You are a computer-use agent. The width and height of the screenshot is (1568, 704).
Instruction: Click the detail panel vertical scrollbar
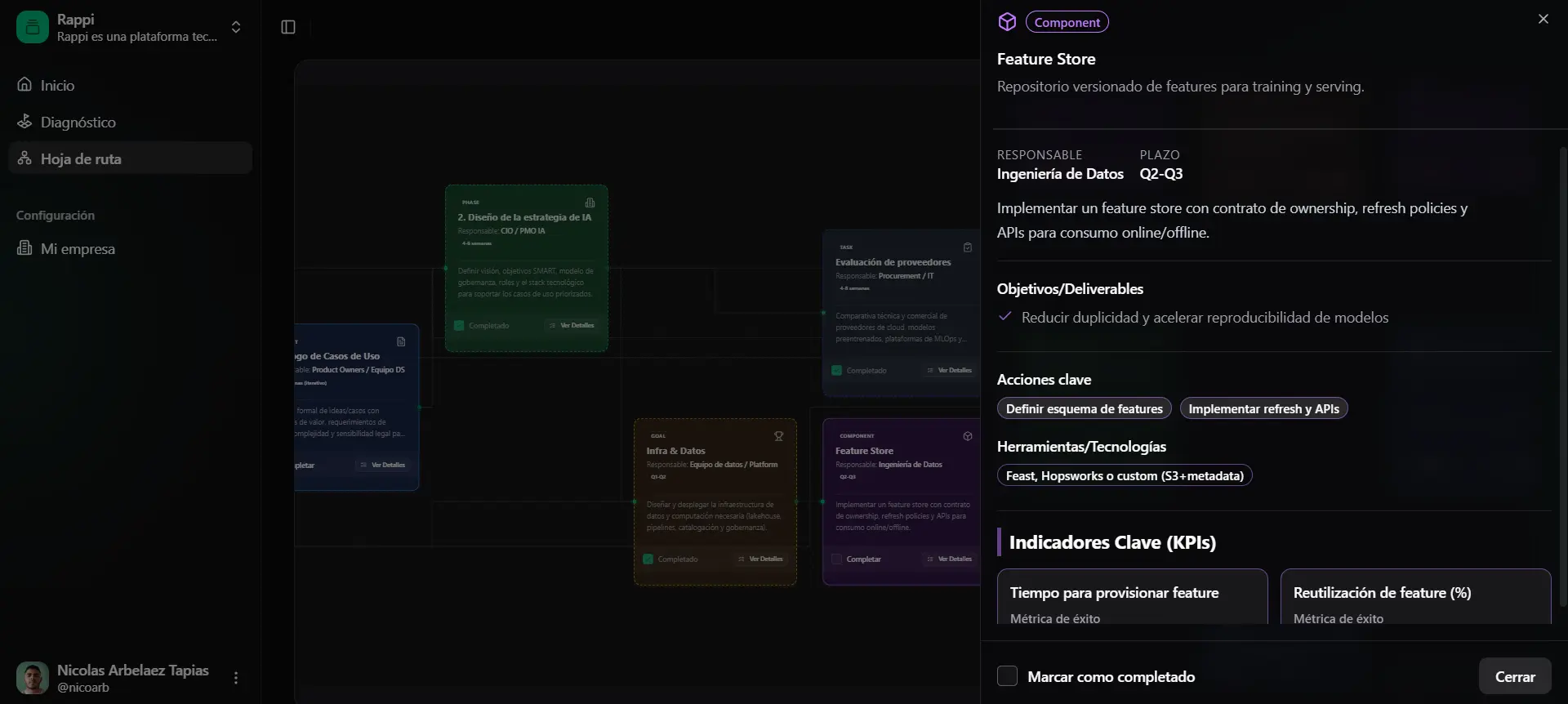coord(1562,376)
